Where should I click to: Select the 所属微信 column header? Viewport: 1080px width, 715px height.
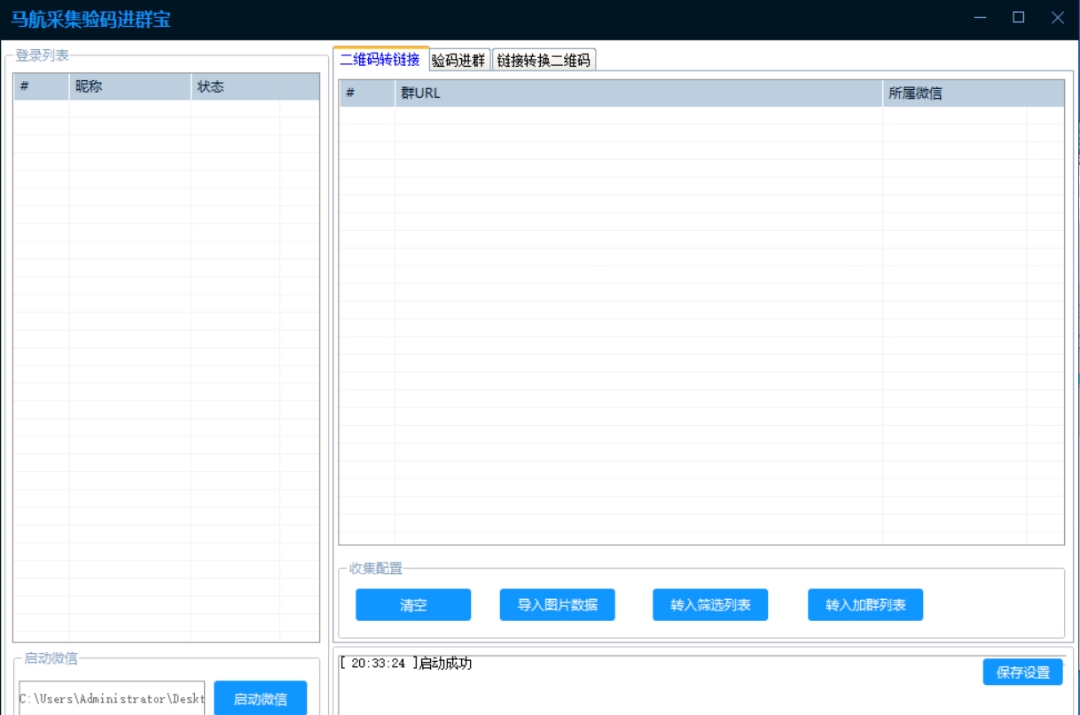[x=973, y=93]
